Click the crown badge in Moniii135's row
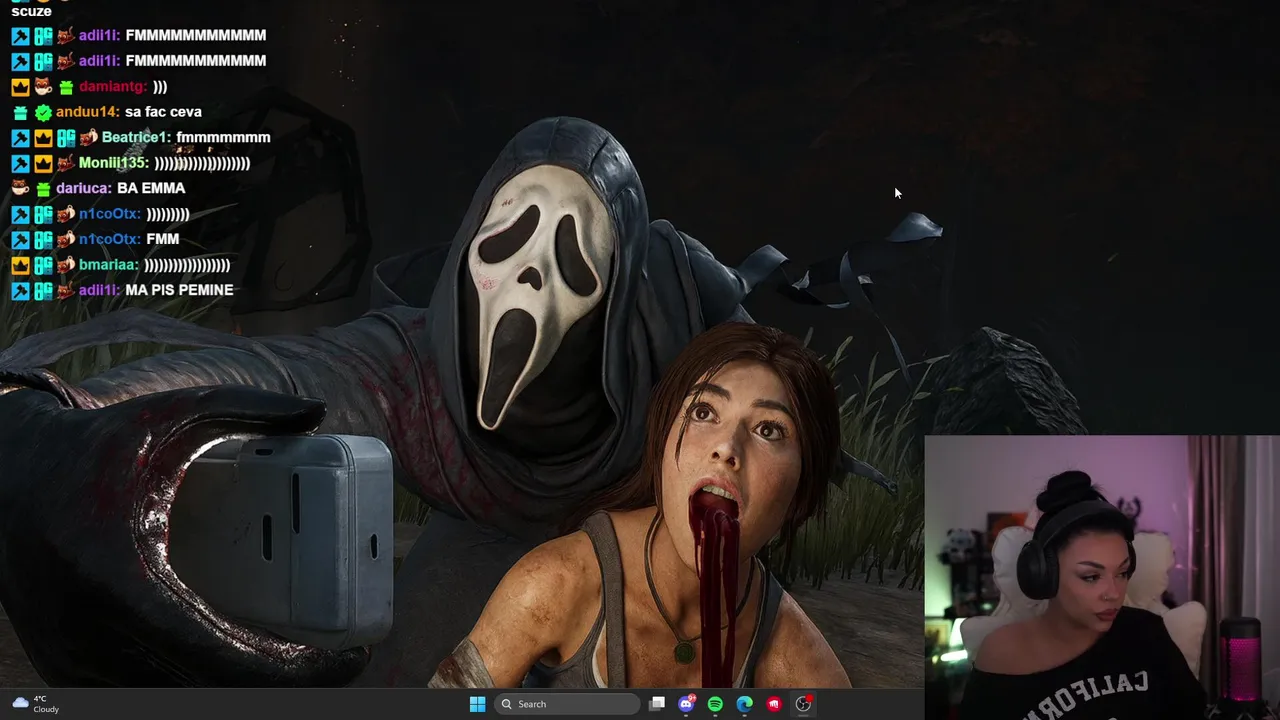Screen dimensions: 1280x720 (x=43, y=163)
